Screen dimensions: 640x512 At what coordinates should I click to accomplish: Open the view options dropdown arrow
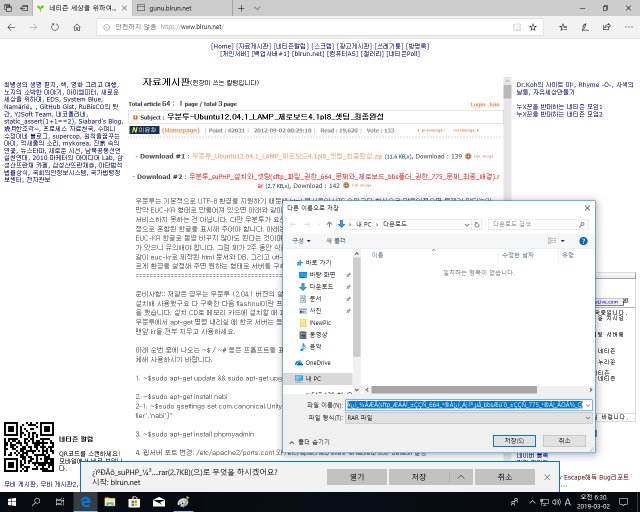563,241
